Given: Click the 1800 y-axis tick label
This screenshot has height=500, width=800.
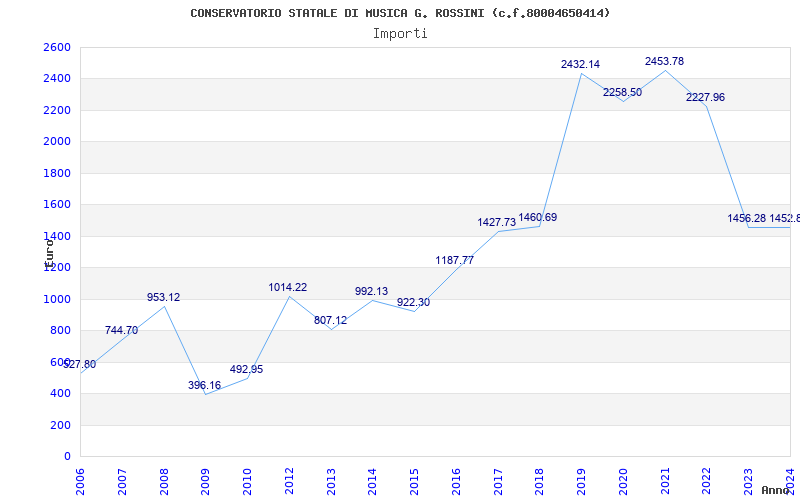Looking at the screenshot, I should [x=57, y=173].
